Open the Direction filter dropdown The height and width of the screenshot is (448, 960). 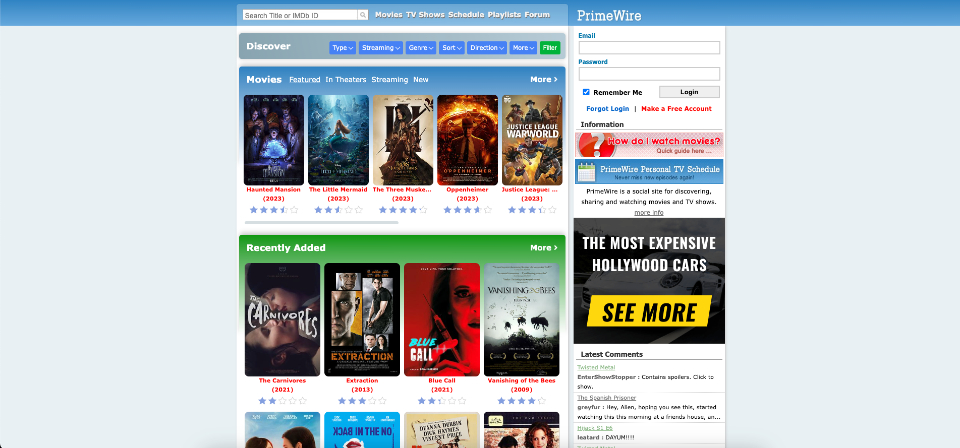tap(487, 48)
